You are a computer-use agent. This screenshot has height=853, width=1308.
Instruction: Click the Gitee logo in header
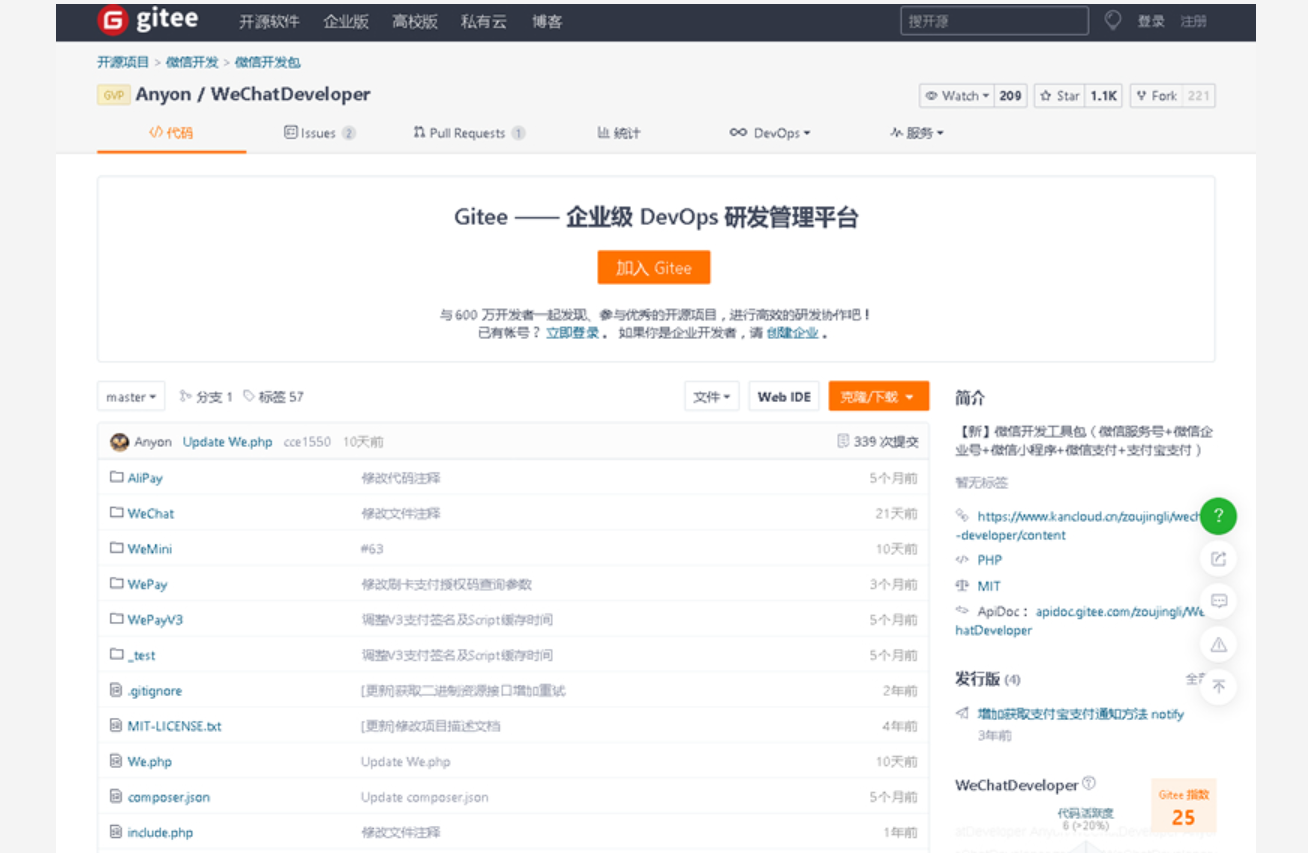click(x=148, y=20)
